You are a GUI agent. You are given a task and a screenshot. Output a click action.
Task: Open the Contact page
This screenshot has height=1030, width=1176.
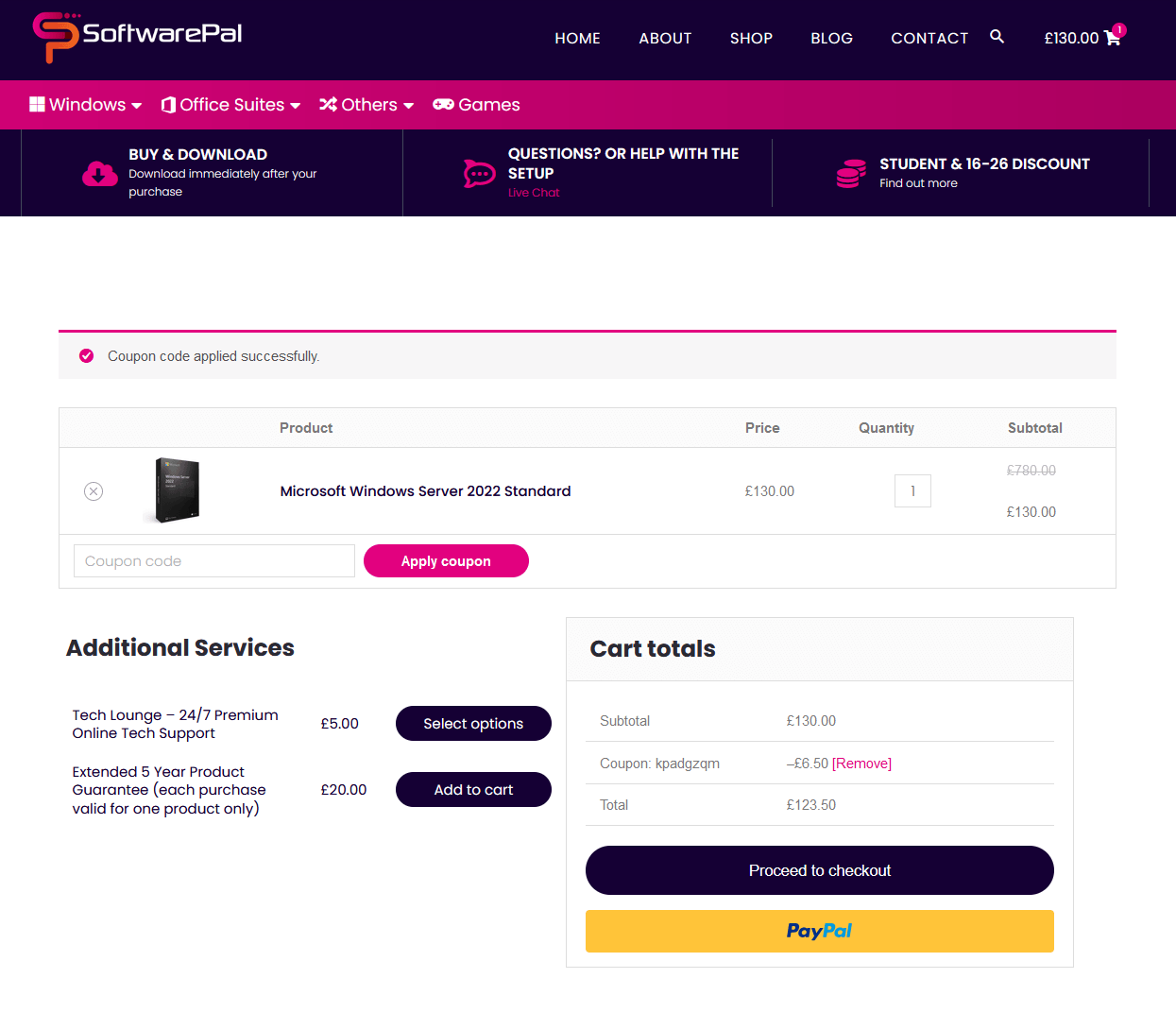pos(929,38)
